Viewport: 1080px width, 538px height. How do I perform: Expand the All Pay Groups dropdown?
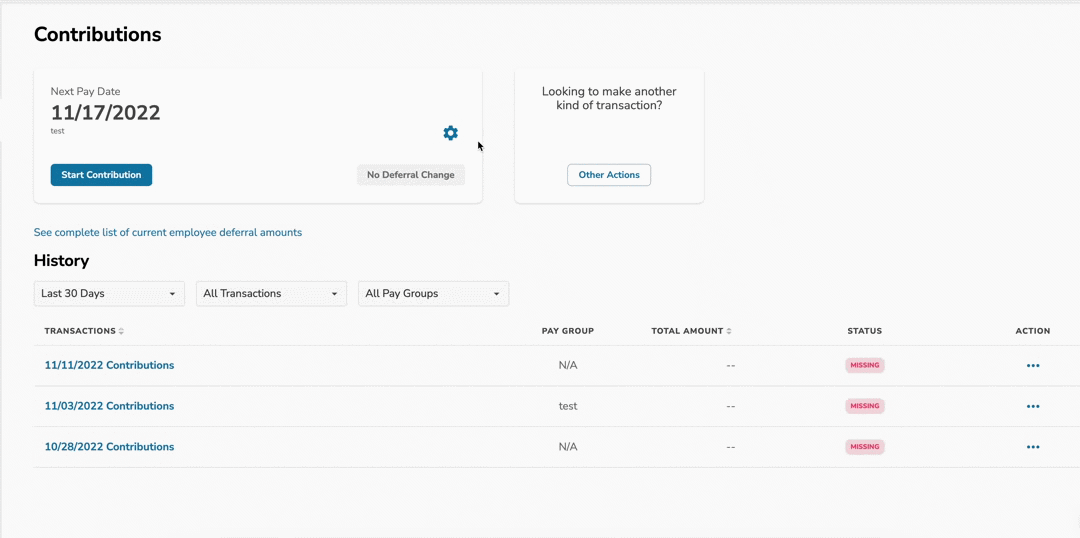433,294
